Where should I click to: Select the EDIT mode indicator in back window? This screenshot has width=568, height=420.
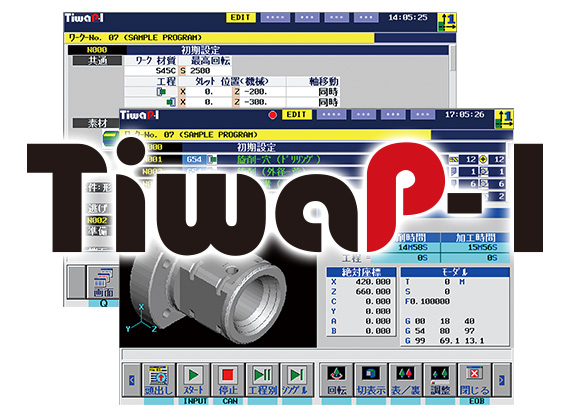[x=241, y=17]
